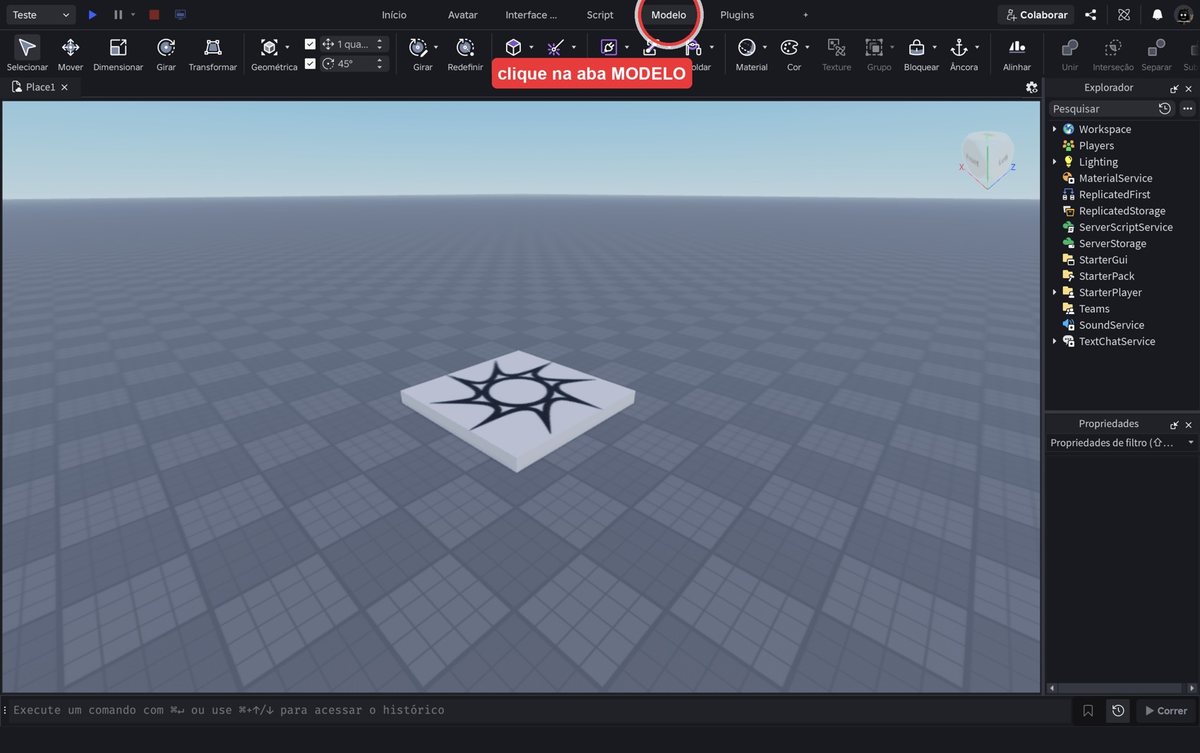Open the Material dropdown arrow

(765, 47)
